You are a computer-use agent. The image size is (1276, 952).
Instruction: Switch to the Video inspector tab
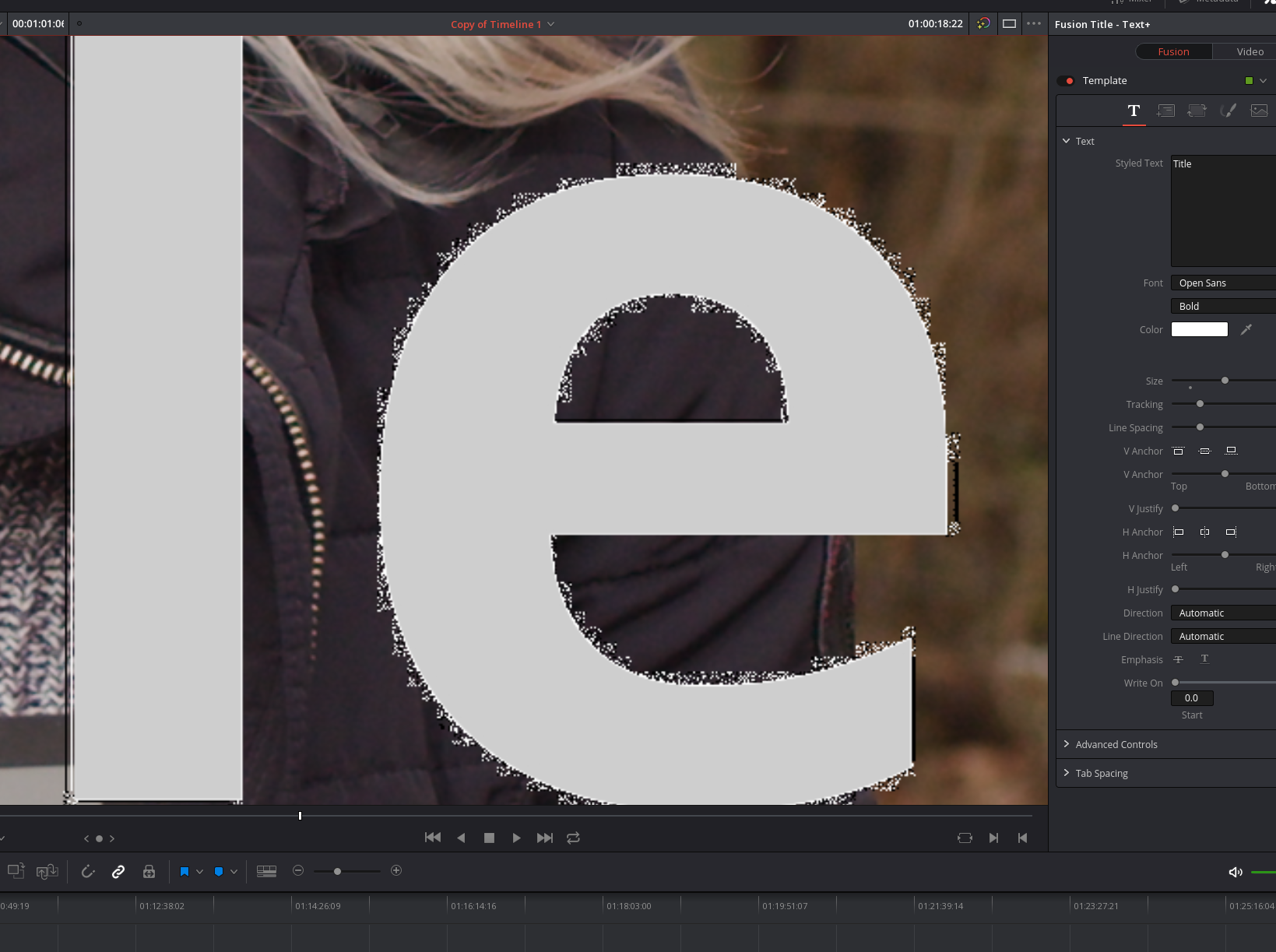[x=1249, y=51]
